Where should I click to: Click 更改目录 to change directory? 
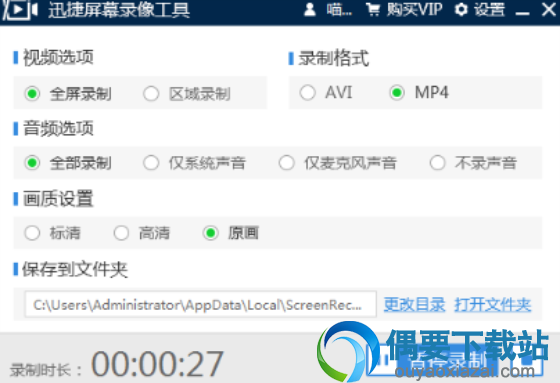click(414, 305)
